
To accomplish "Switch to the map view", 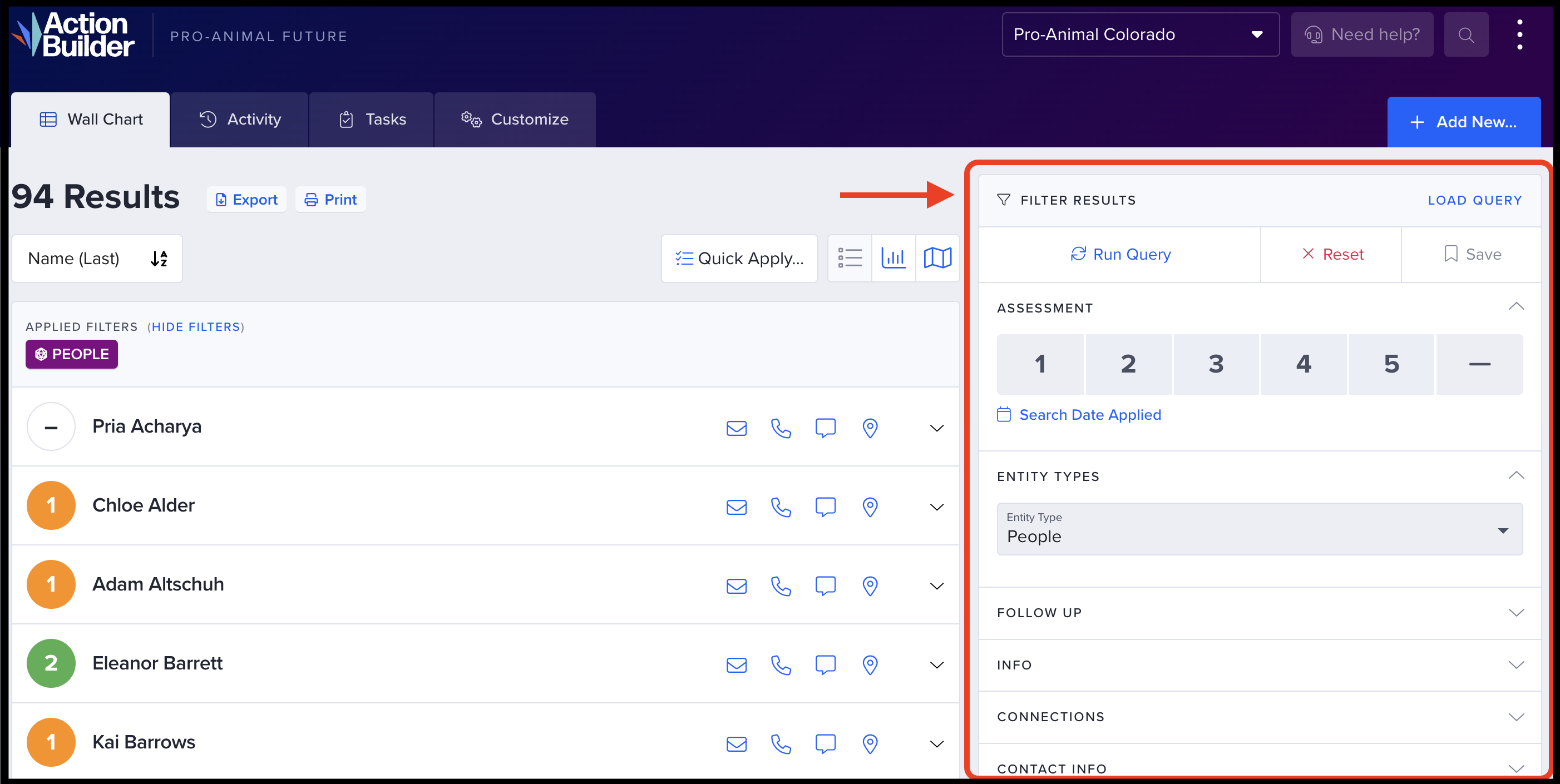I will pos(937,258).
